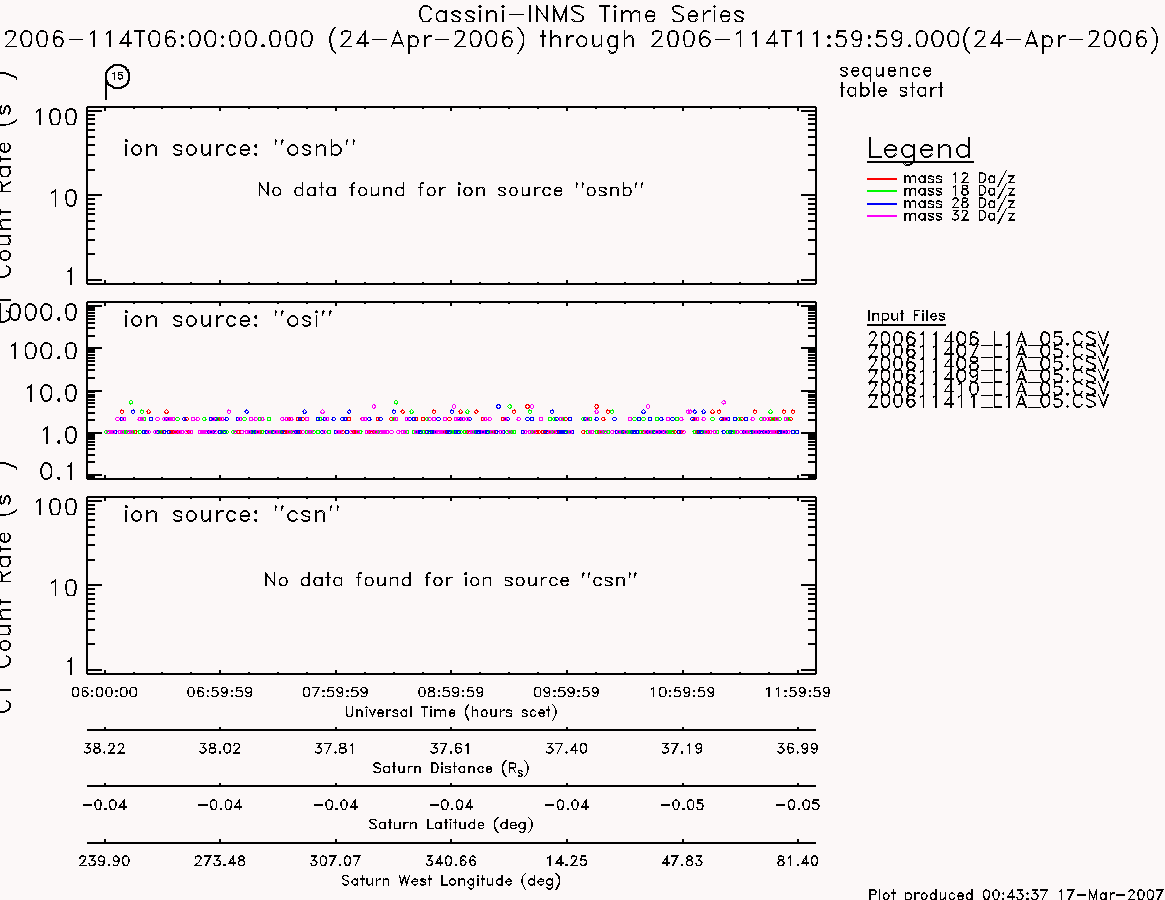Click the "Legend" heading
The height and width of the screenshot is (900, 1165).
pos(919,149)
